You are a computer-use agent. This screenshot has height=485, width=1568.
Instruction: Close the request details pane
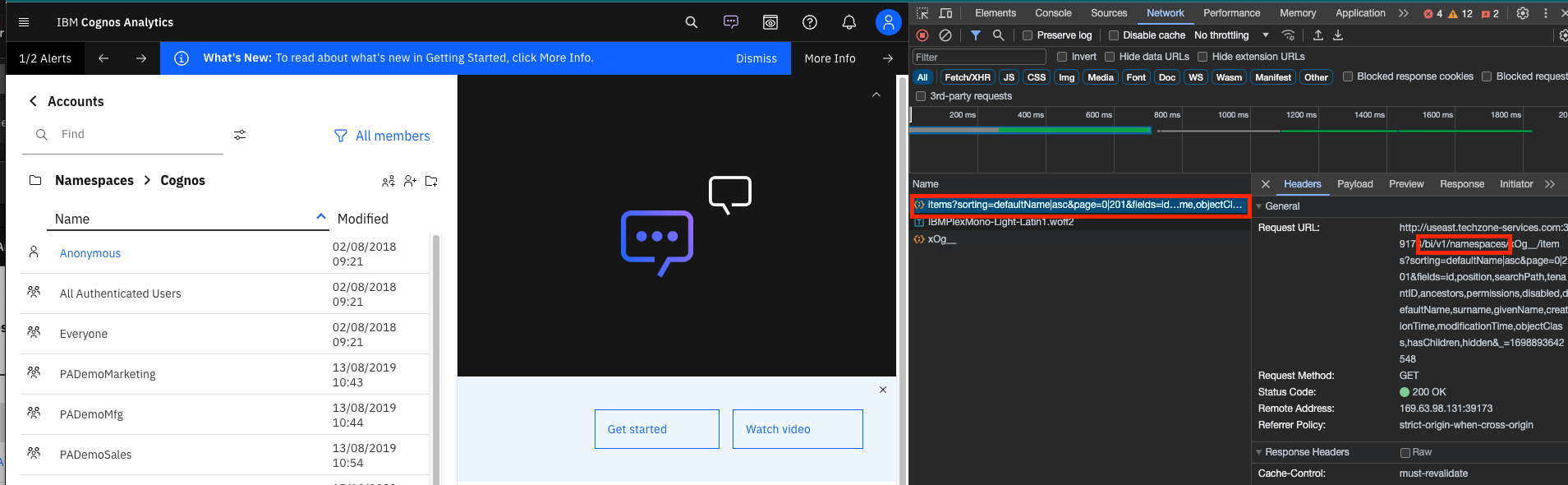pyautogui.click(x=1266, y=184)
